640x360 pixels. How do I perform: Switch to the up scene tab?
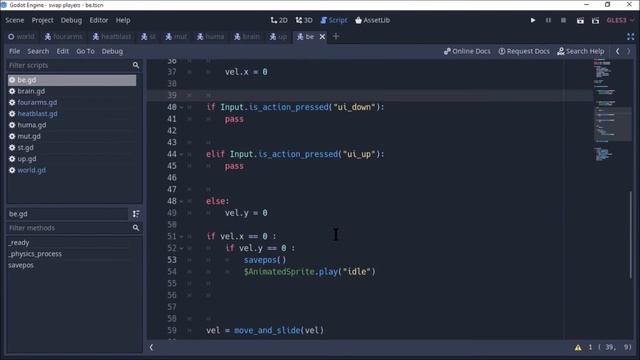tap(278, 36)
